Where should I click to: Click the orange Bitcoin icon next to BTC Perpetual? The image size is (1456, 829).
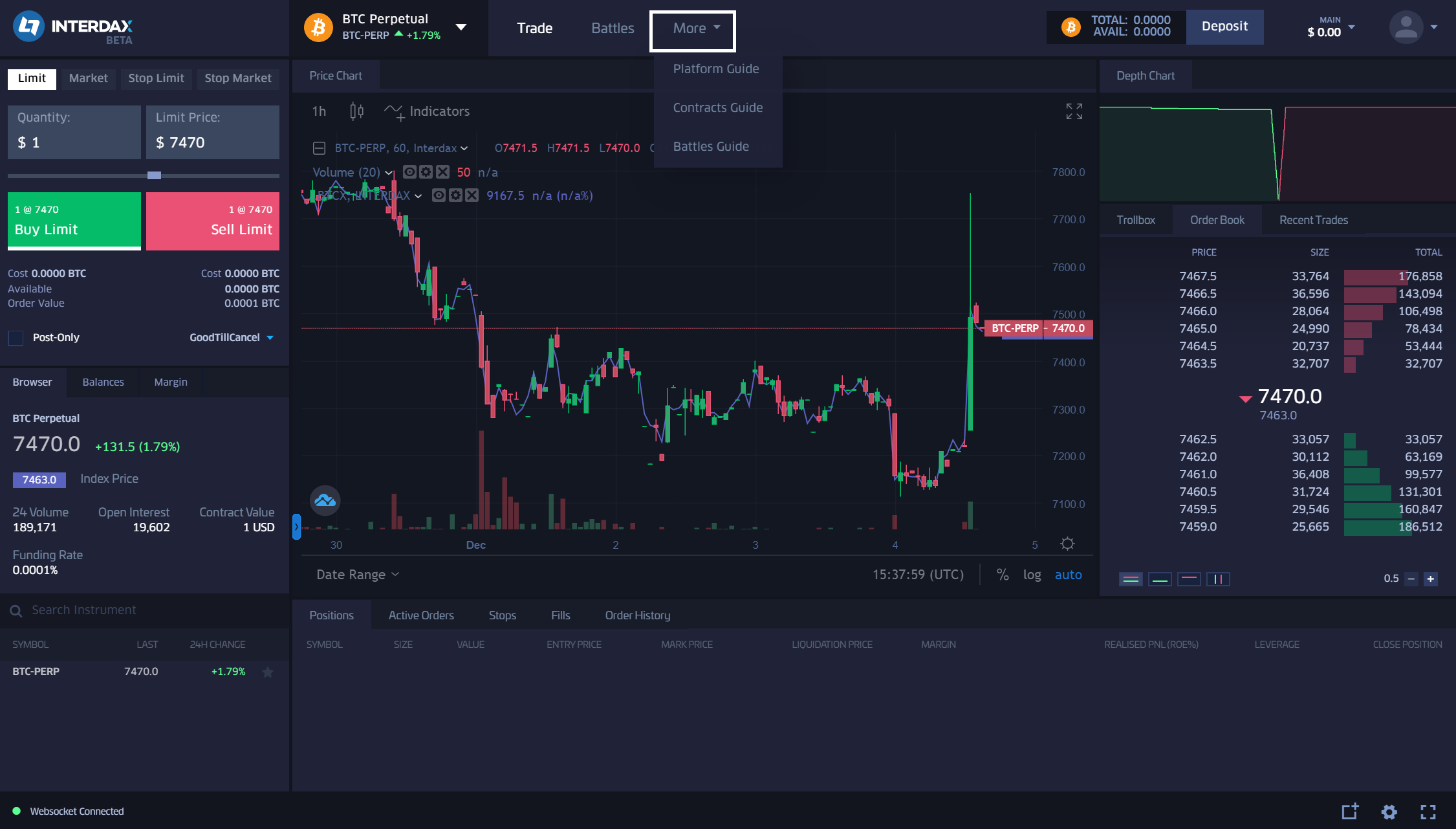coord(318,27)
